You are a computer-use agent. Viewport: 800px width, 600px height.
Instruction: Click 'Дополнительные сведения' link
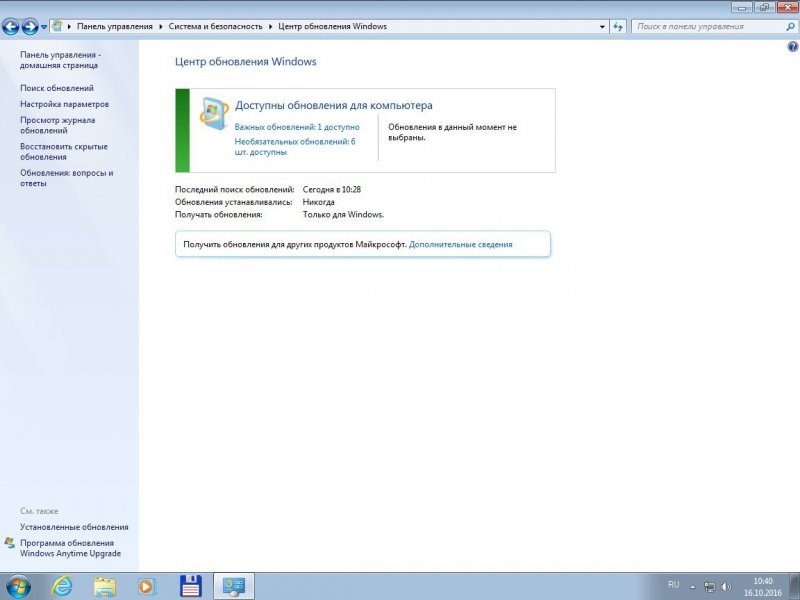(461, 244)
